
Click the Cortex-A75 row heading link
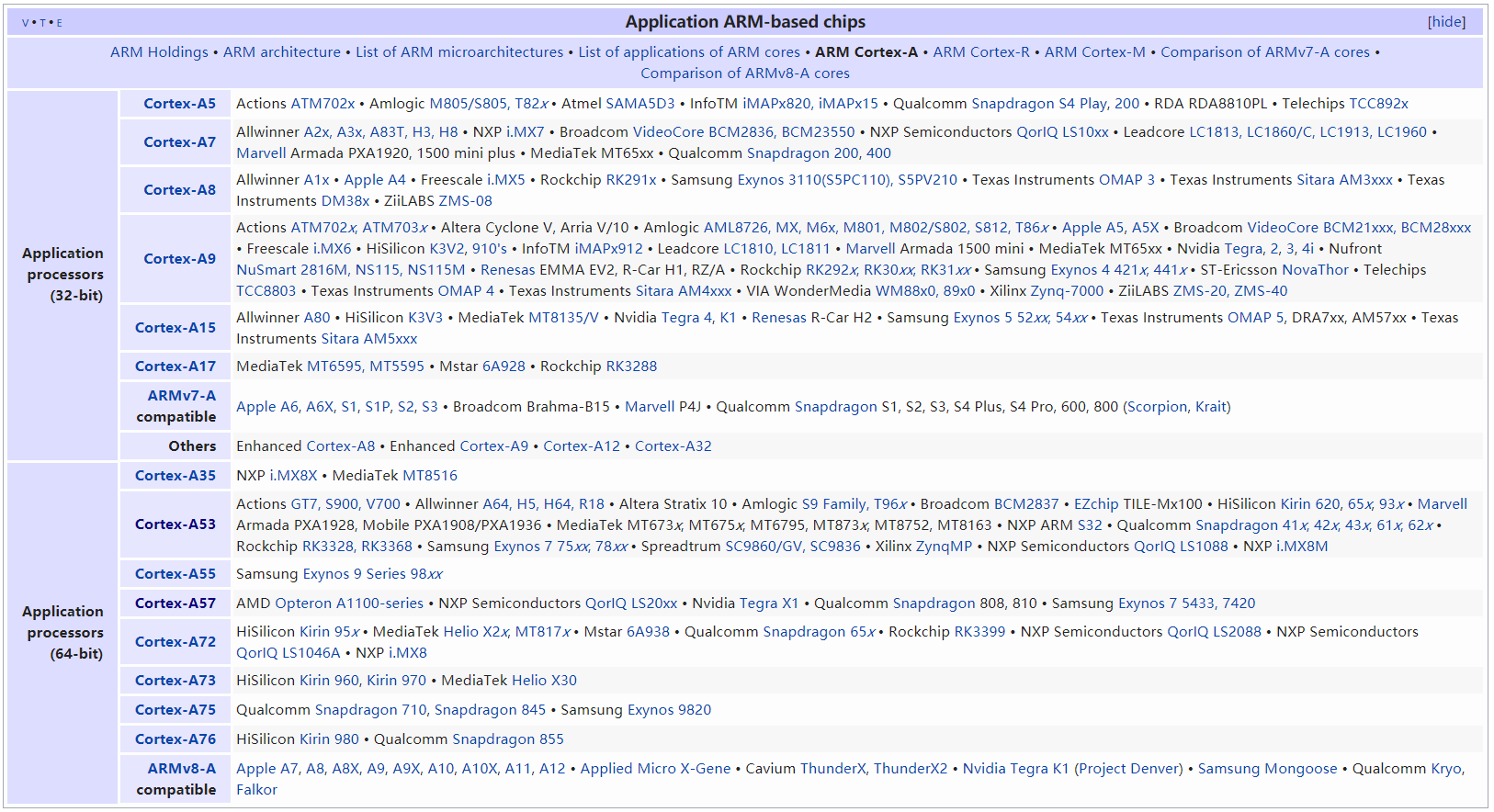tap(175, 710)
